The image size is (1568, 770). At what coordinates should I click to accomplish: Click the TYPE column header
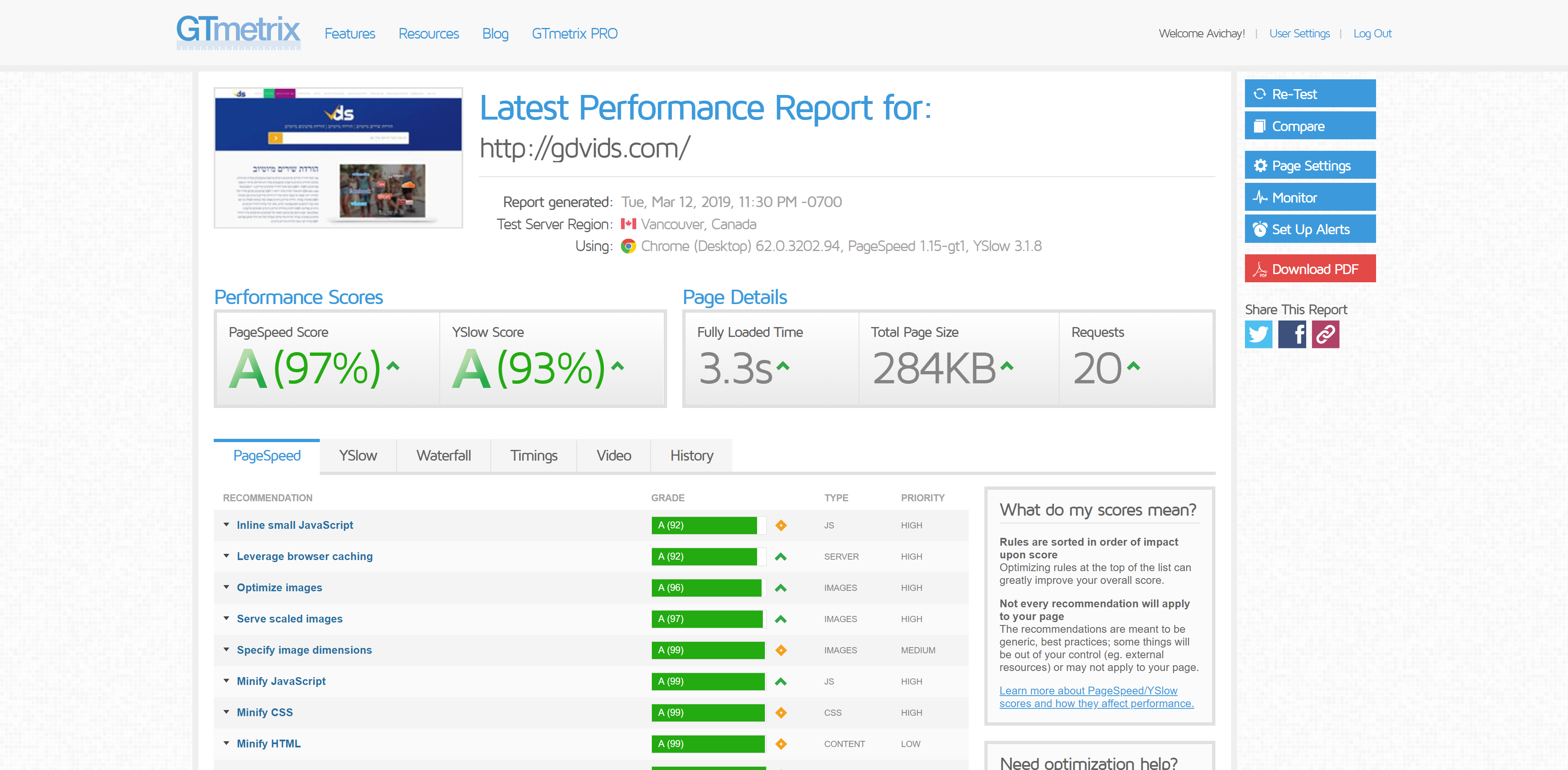point(836,498)
